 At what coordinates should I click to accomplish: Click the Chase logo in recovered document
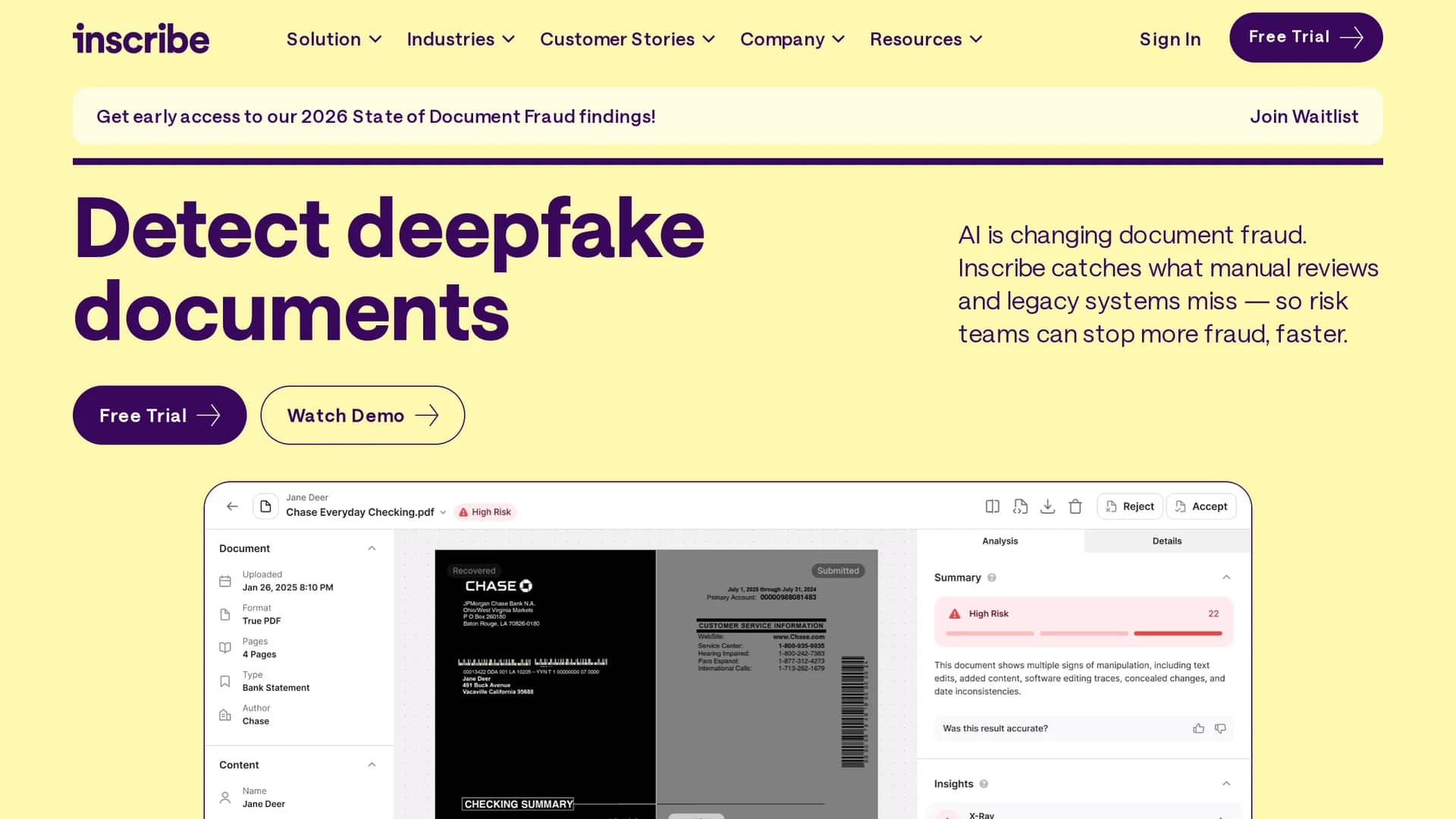coord(499,586)
